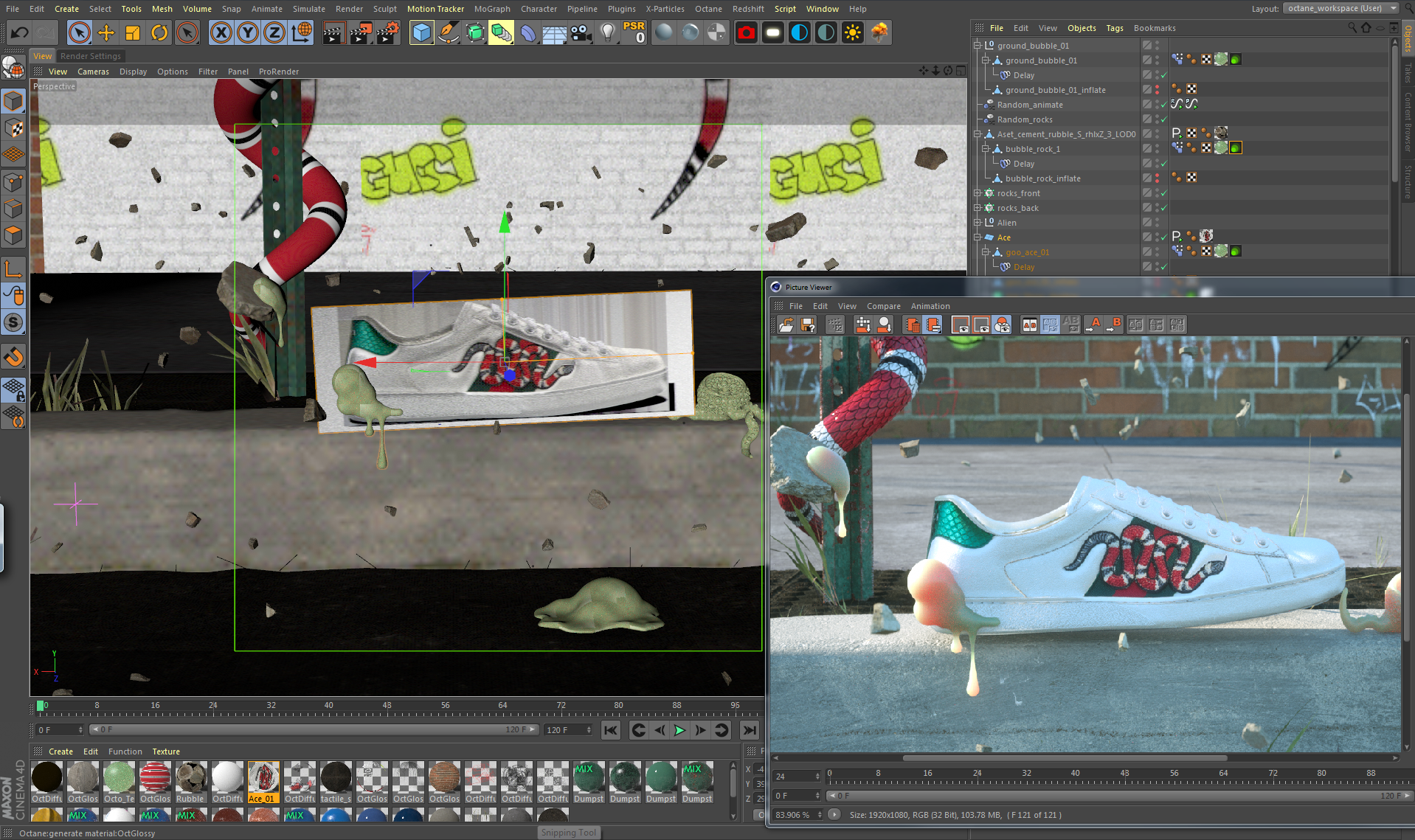This screenshot has width=1415, height=840.
Task: Toggle the X axis lock
Action: (x=221, y=32)
